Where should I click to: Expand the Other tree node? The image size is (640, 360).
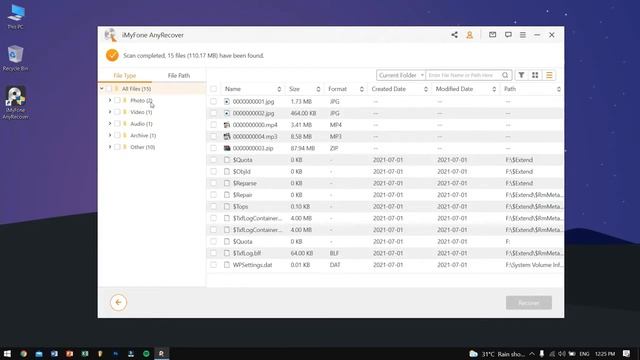coord(110,147)
